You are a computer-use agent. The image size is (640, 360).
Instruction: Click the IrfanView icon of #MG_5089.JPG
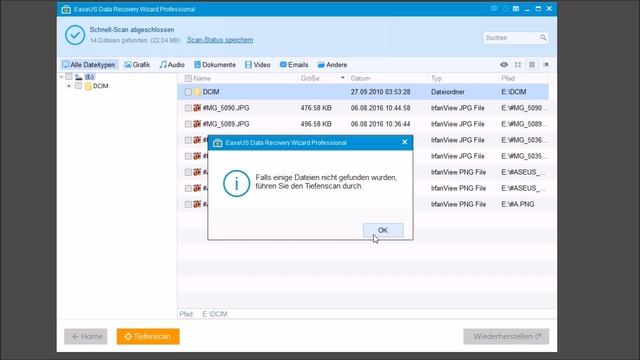(x=197, y=124)
